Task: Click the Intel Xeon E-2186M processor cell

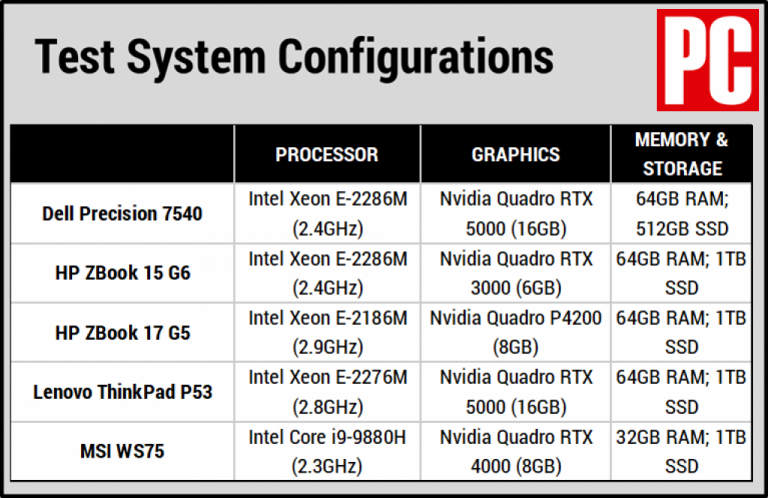Action: (x=327, y=333)
